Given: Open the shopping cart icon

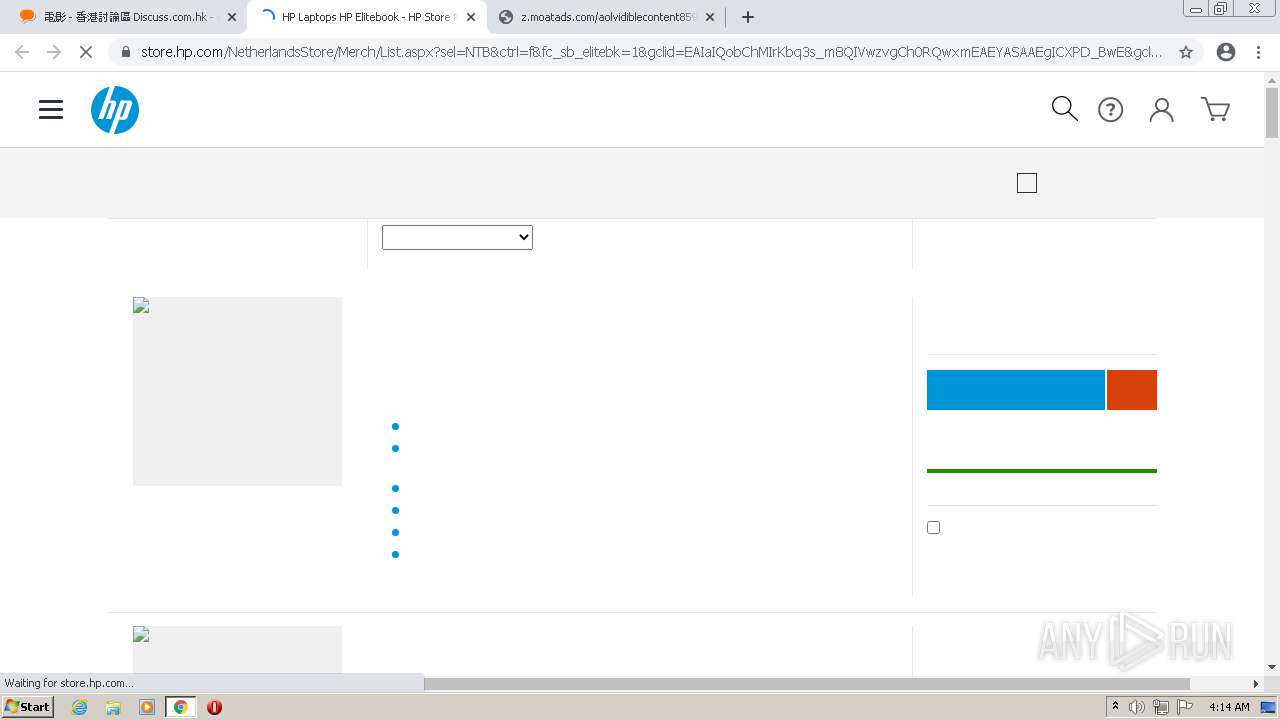Looking at the screenshot, I should 1215,110.
